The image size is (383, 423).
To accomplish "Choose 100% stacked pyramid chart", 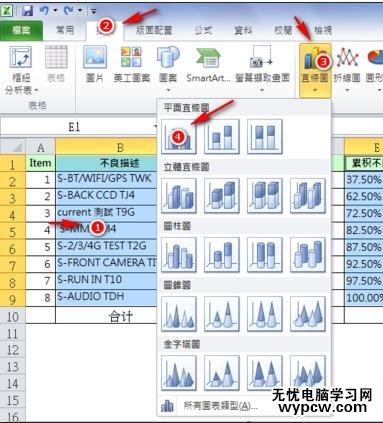I will point(265,373).
